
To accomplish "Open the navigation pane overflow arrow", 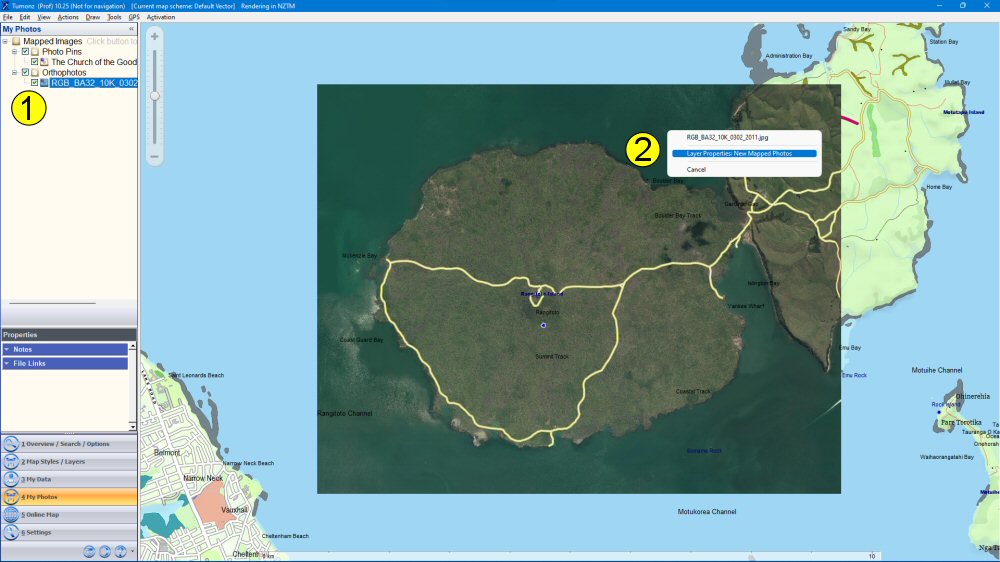I will tap(133, 551).
